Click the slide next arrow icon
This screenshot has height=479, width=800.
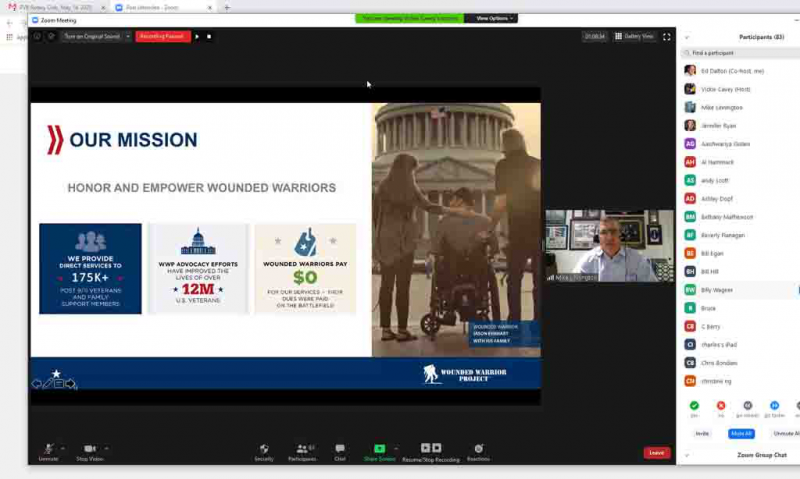tap(70, 384)
